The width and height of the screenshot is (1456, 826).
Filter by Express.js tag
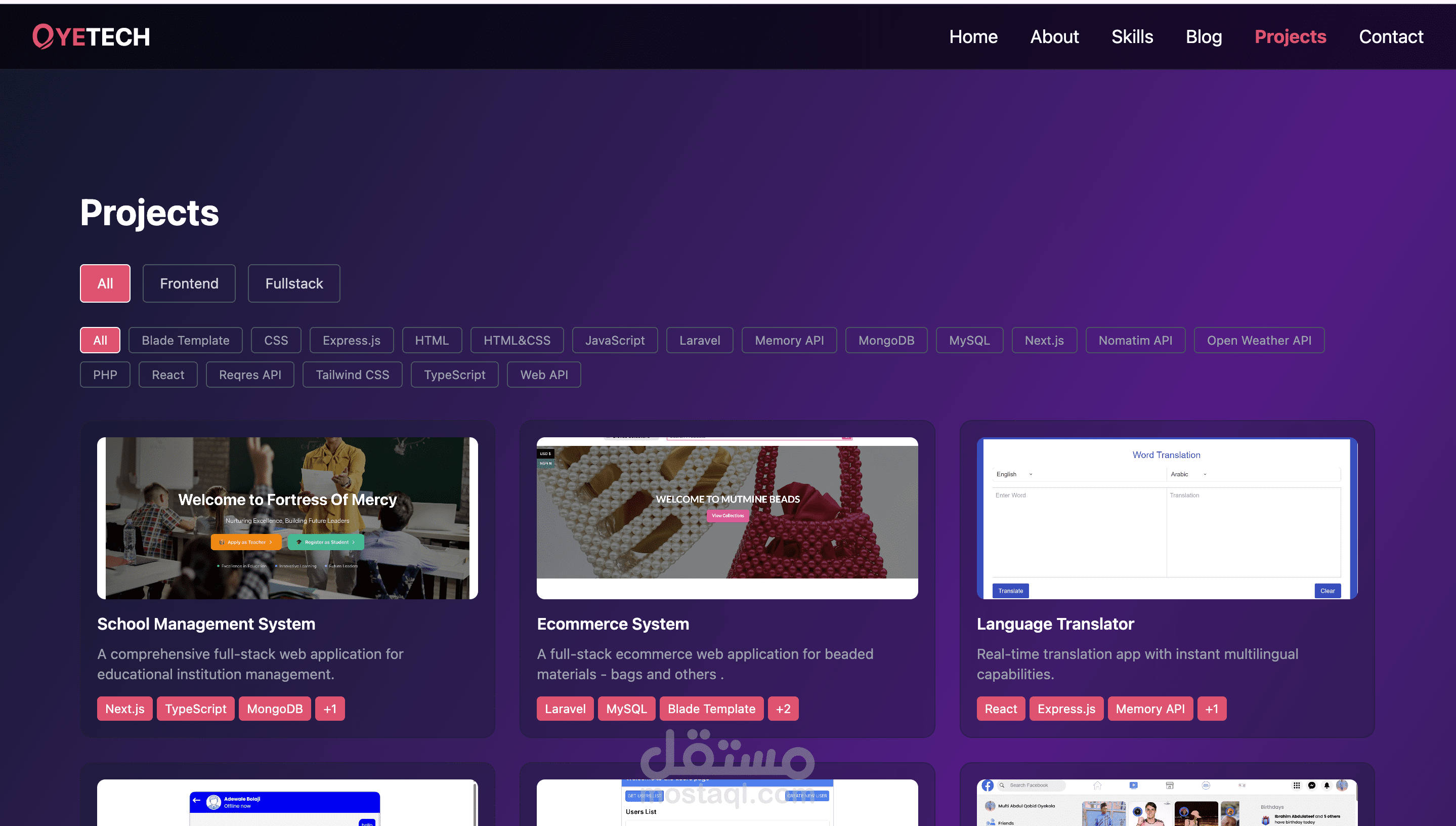[351, 341]
